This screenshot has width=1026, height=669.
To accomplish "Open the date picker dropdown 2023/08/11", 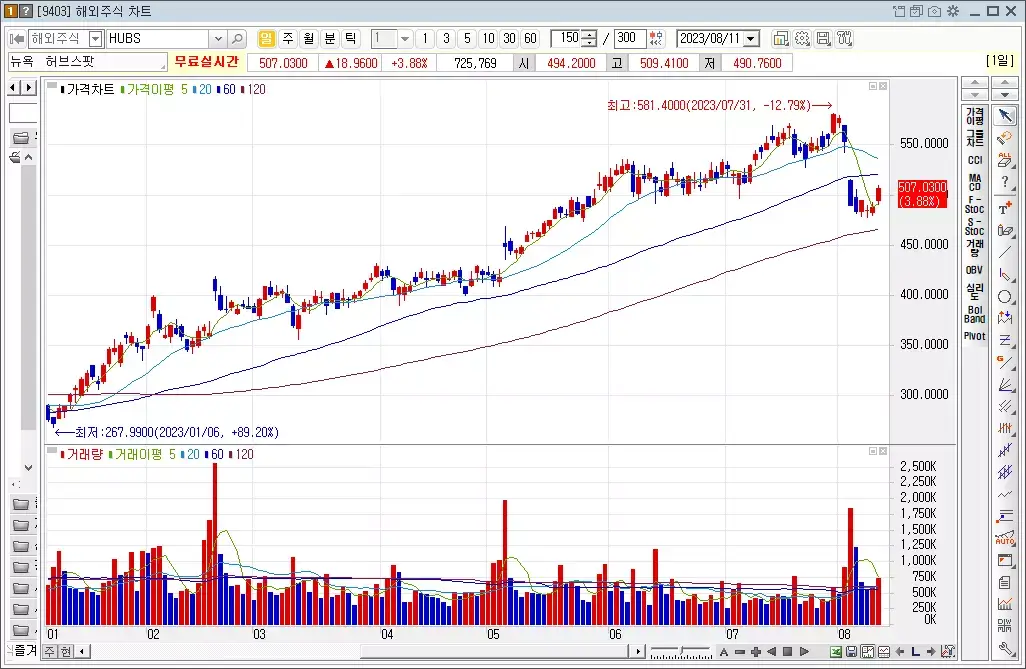I will pos(751,39).
